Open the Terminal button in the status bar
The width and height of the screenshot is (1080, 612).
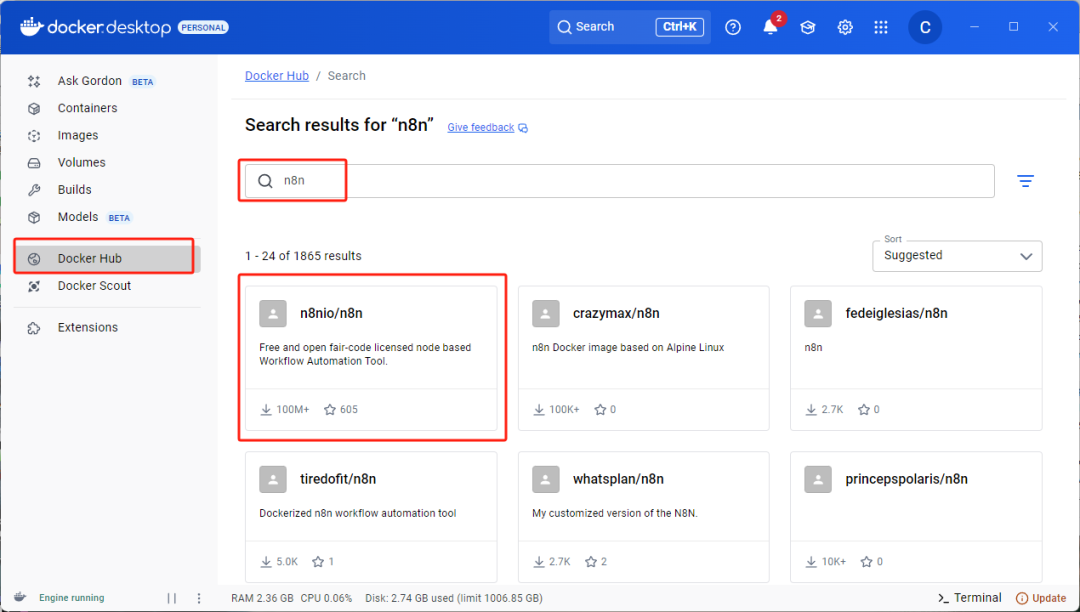pos(970,598)
